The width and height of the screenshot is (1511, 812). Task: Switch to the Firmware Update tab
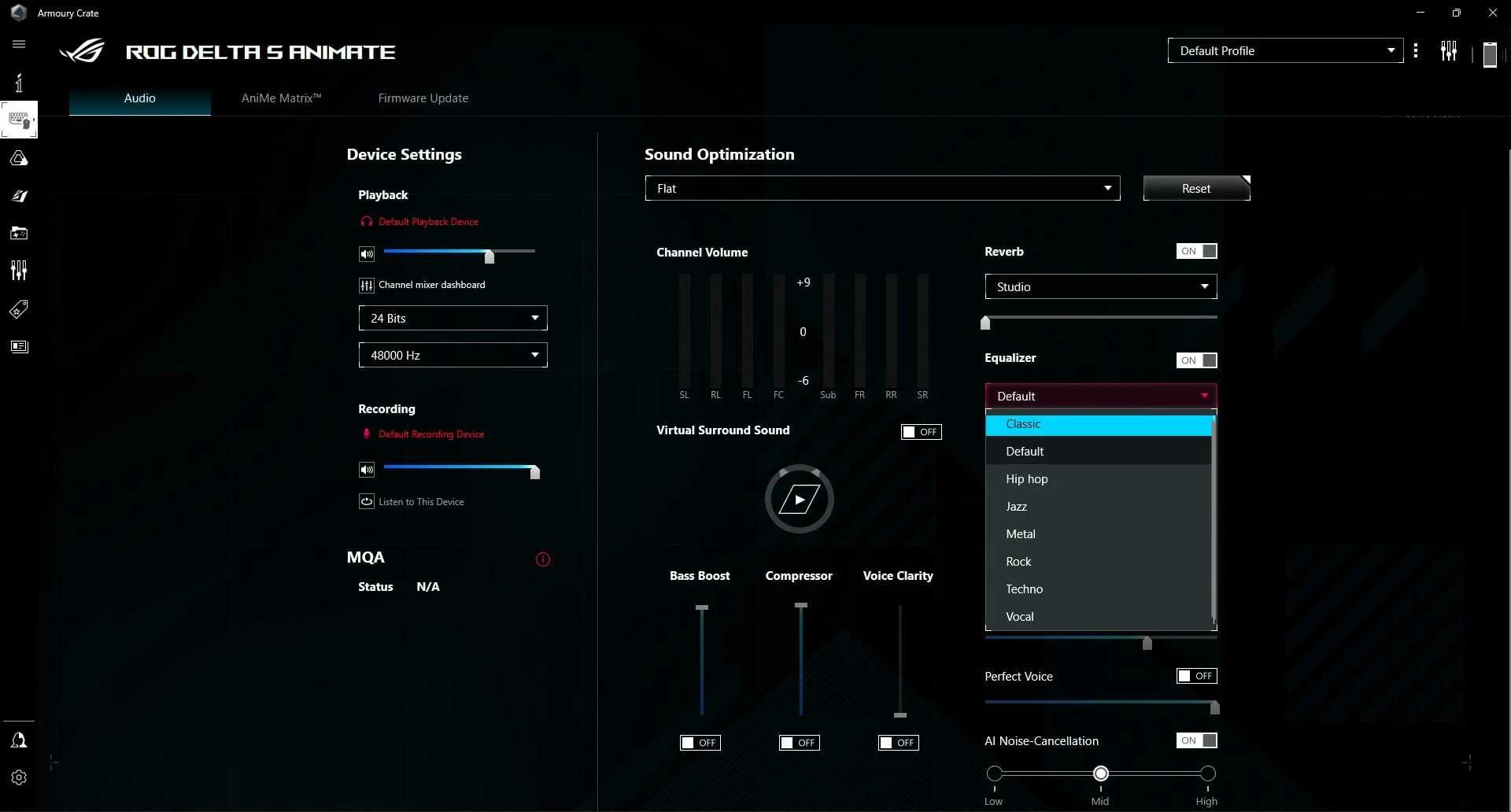coord(423,98)
